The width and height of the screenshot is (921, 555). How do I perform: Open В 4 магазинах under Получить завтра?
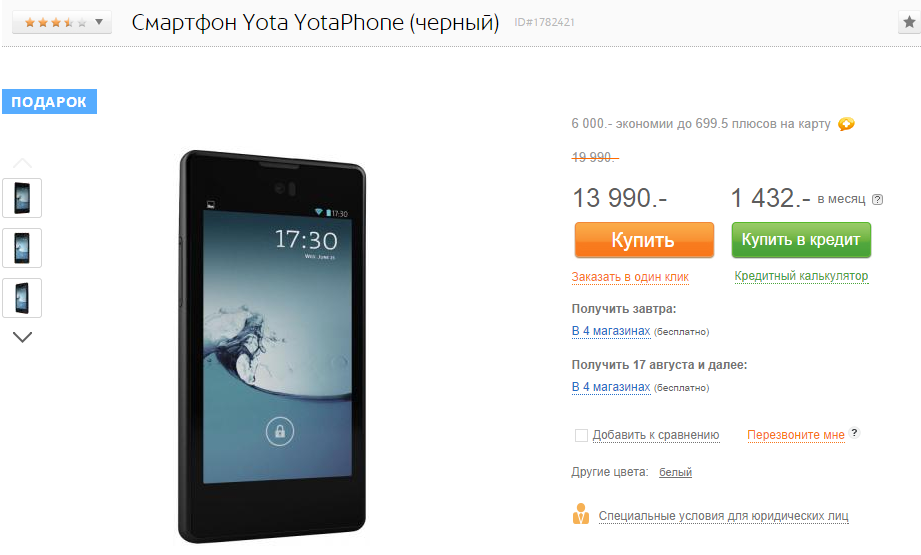tap(611, 331)
